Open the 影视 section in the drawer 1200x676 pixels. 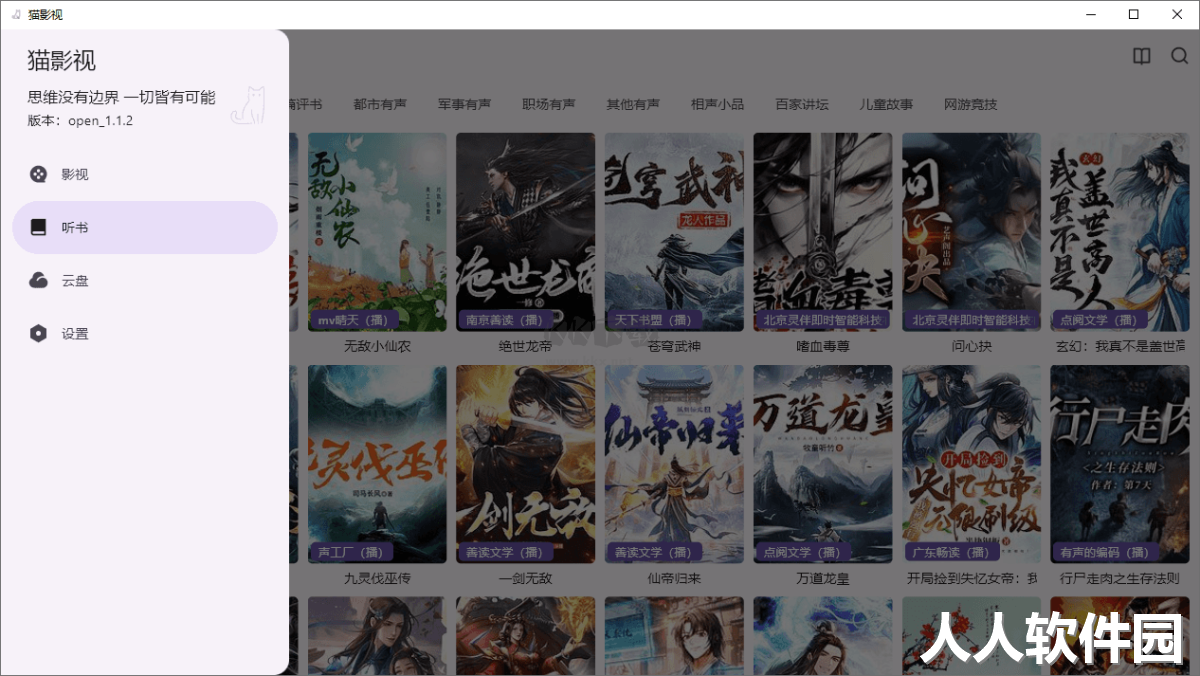145,174
